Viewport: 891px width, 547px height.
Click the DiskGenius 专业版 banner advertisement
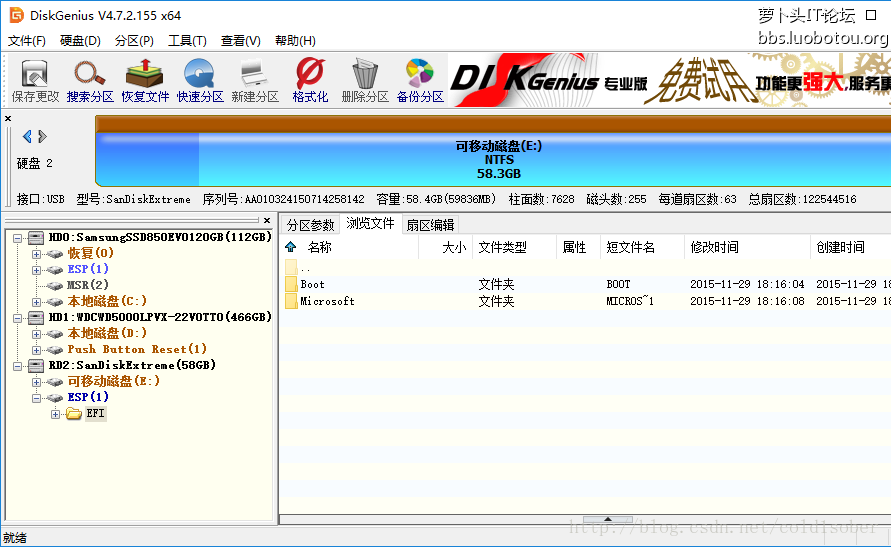click(x=669, y=80)
